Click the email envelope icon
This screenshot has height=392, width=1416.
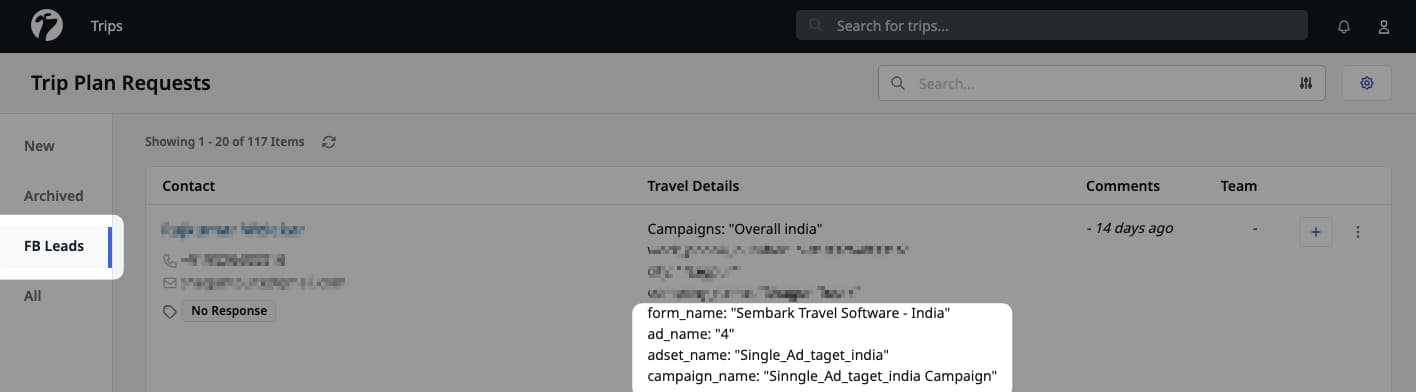[169, 283]
